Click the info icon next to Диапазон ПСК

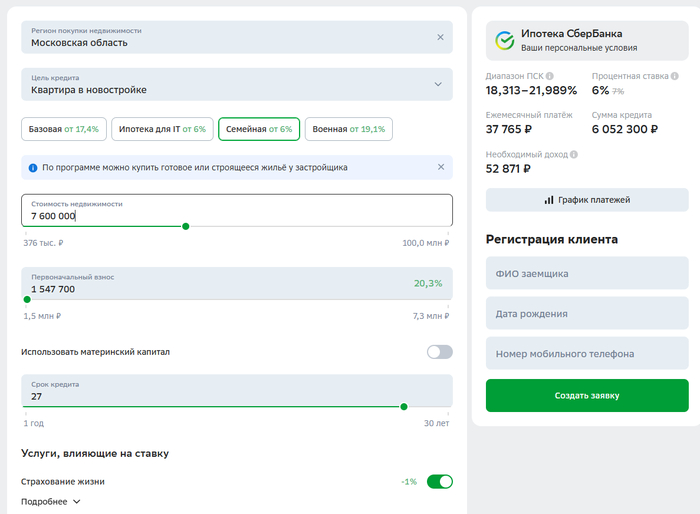pos(550,76)
